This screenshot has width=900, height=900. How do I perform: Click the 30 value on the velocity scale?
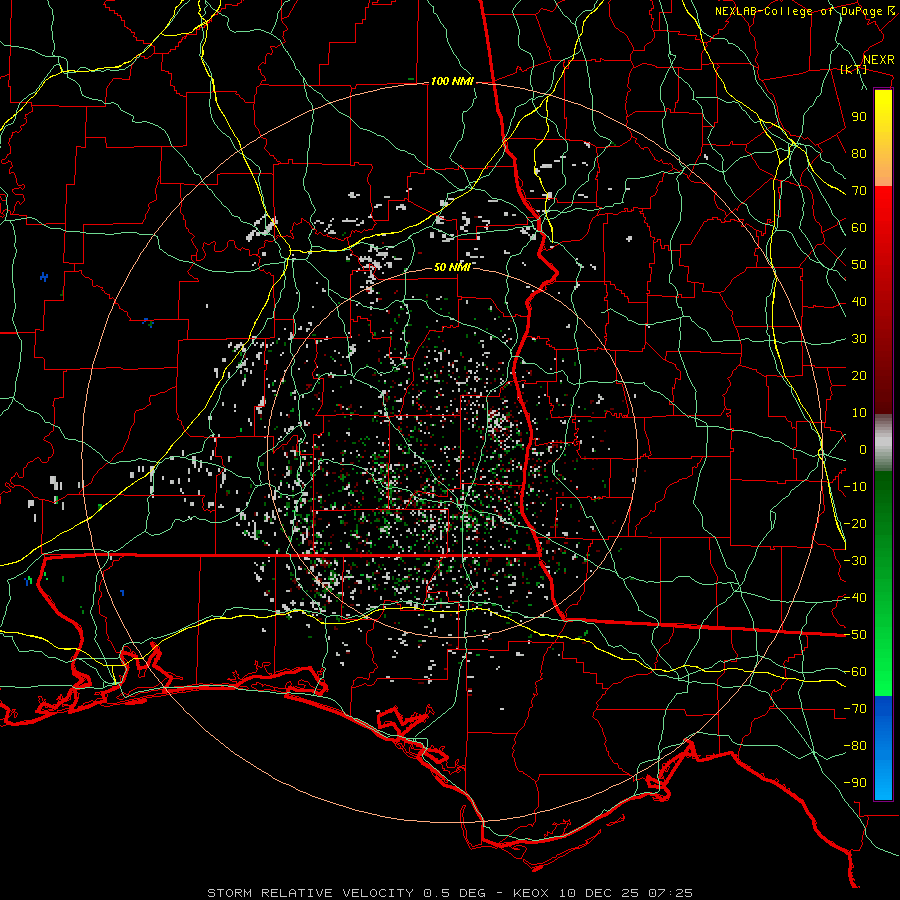(859, 339)
